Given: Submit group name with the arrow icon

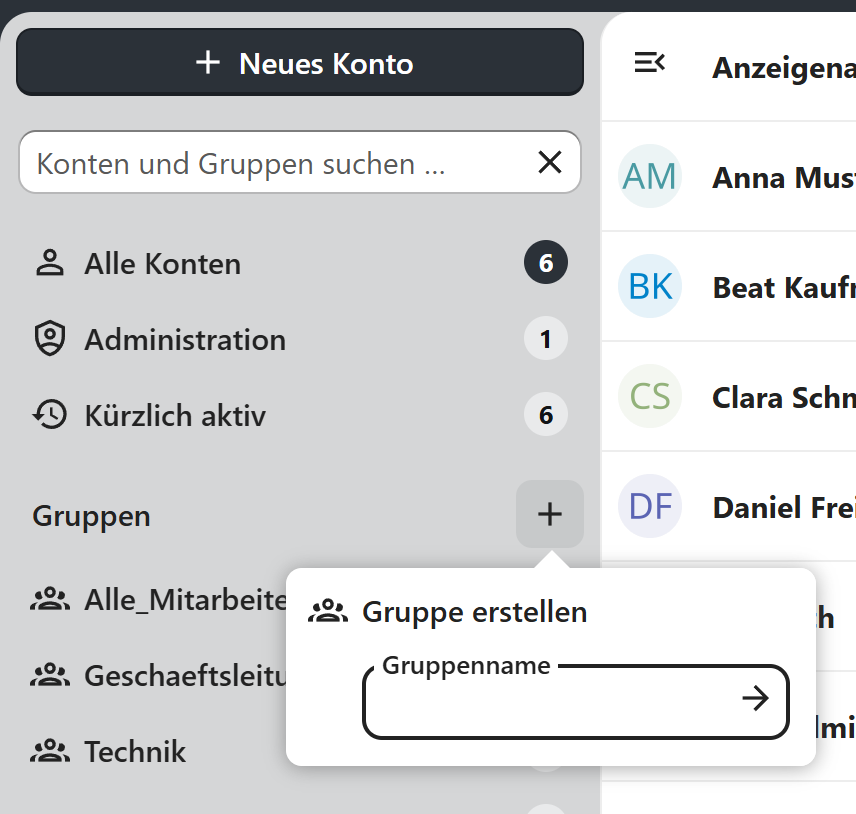Looking at the screenshot, I should point(756,698).
